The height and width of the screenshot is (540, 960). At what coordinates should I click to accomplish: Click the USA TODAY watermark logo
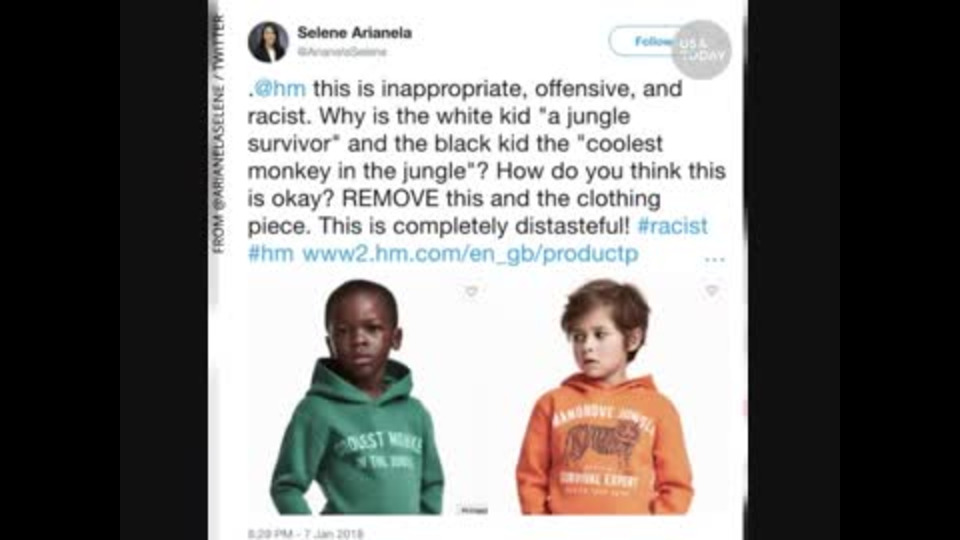pos(702,50)
